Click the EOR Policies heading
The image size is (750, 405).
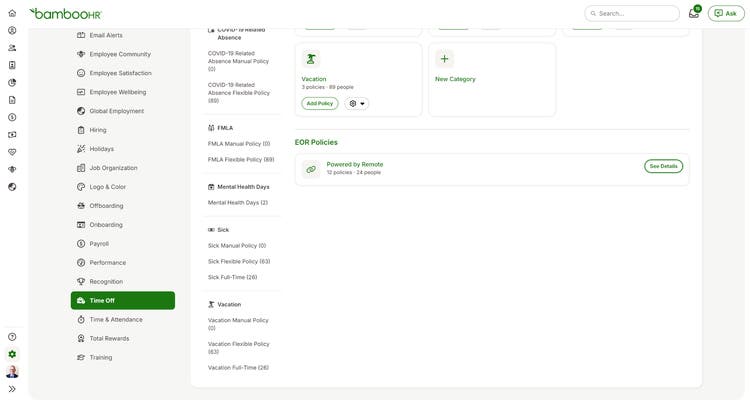click(316, 142)
